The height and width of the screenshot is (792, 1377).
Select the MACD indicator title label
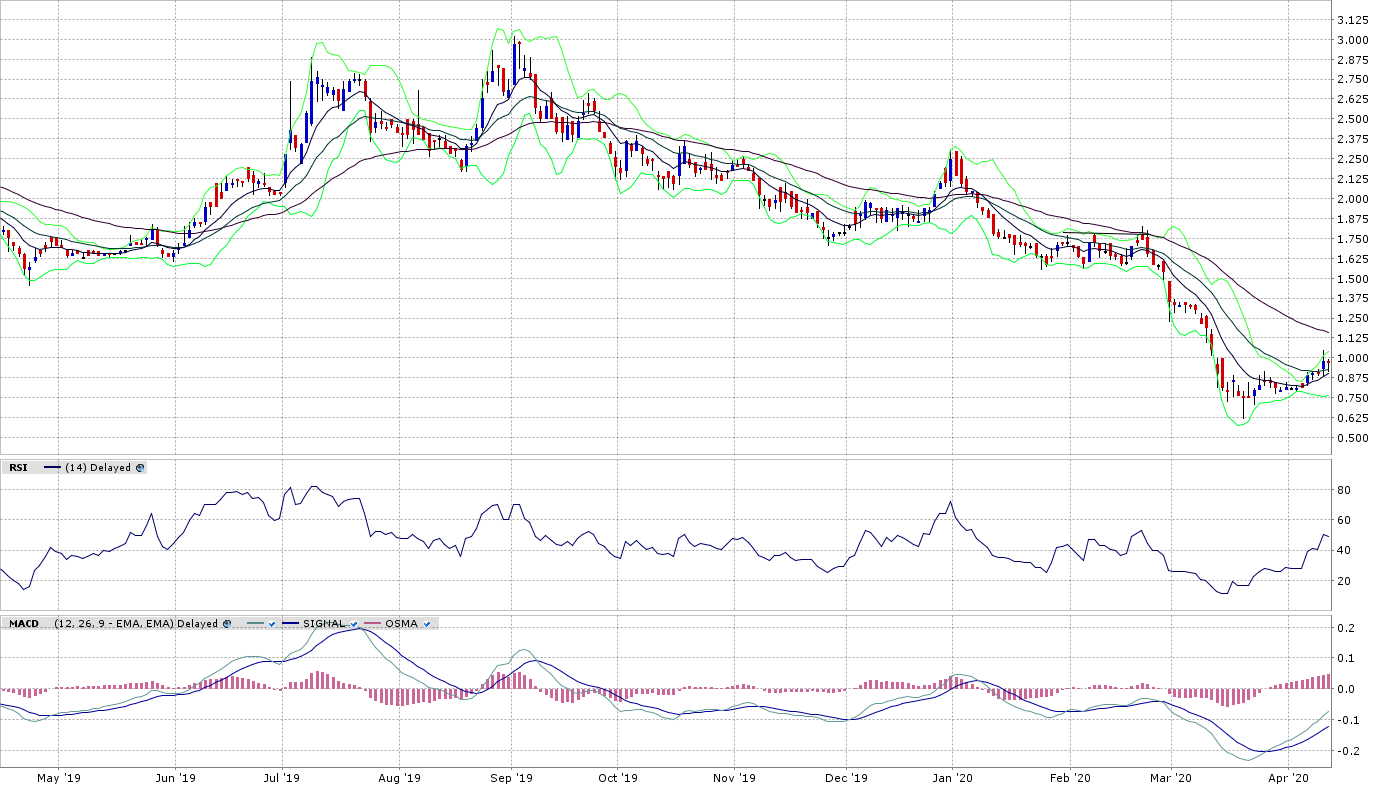point(23,623)
